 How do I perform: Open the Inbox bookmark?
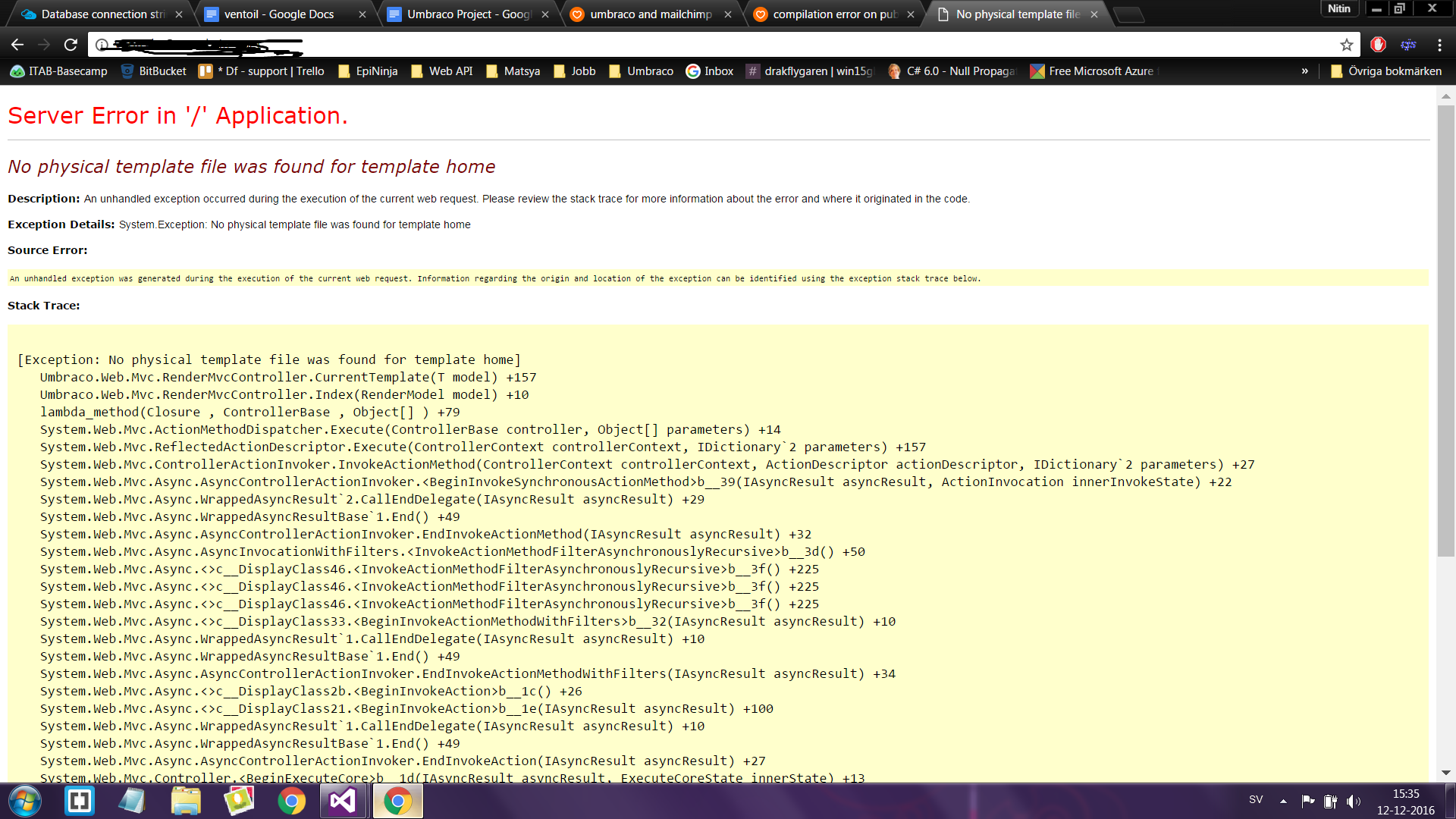click(x=709, y=71)
